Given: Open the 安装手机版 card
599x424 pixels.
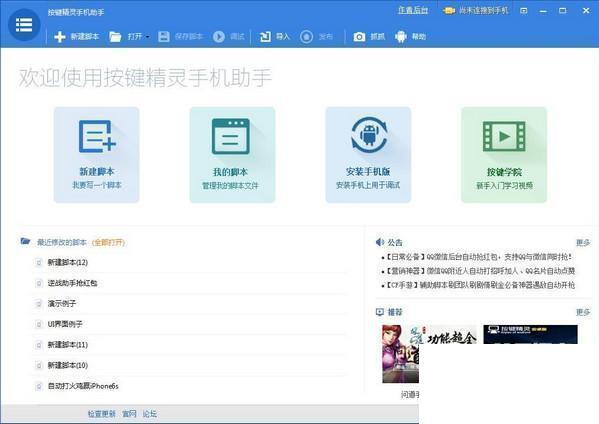Looking at the screenshot, I should click(x=368, y=155).
